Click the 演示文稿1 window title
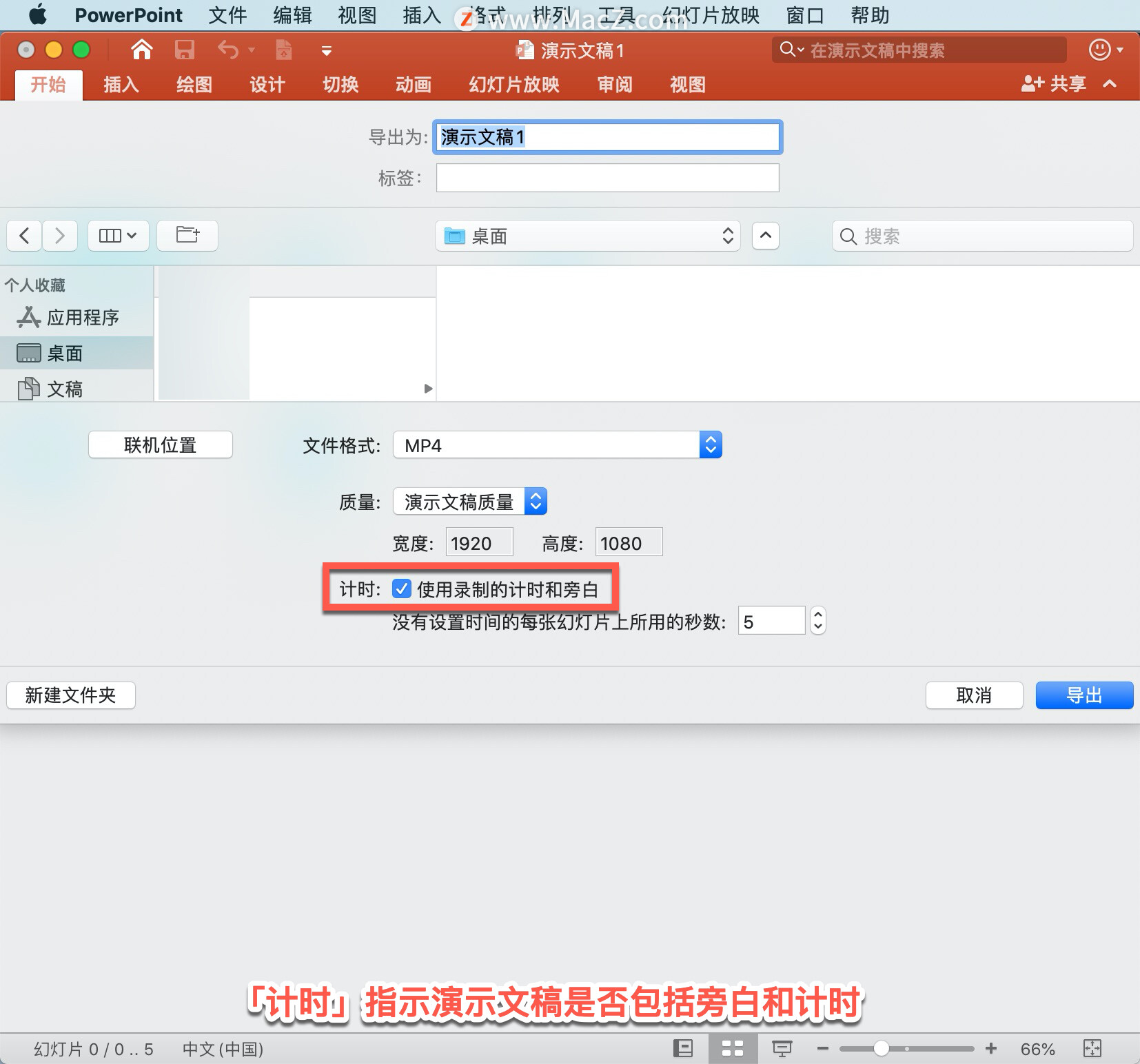This screenshot has height=1064, width=1140. 582,50
